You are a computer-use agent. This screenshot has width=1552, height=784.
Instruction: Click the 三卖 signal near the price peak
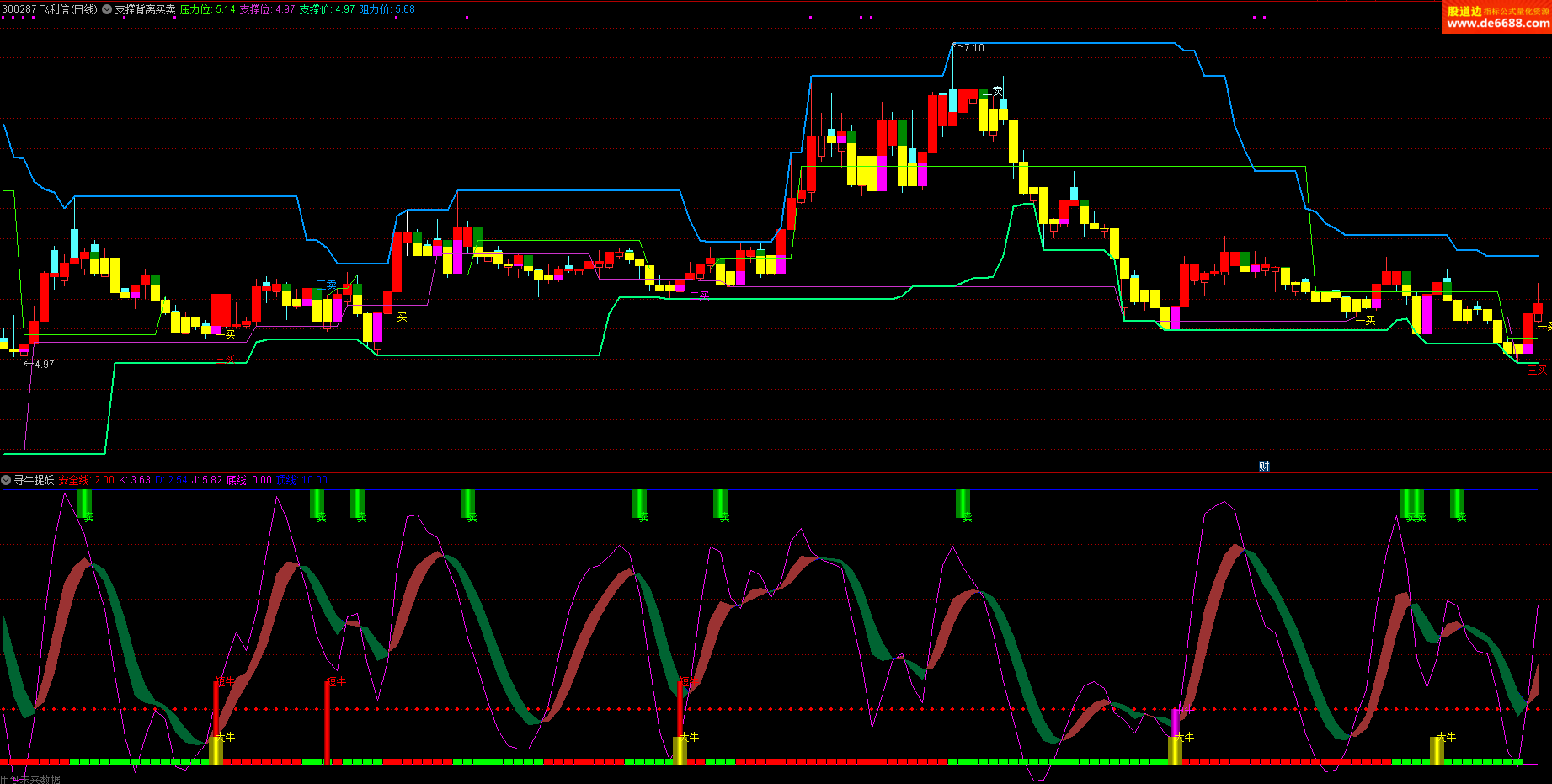(x=993, y=91)
